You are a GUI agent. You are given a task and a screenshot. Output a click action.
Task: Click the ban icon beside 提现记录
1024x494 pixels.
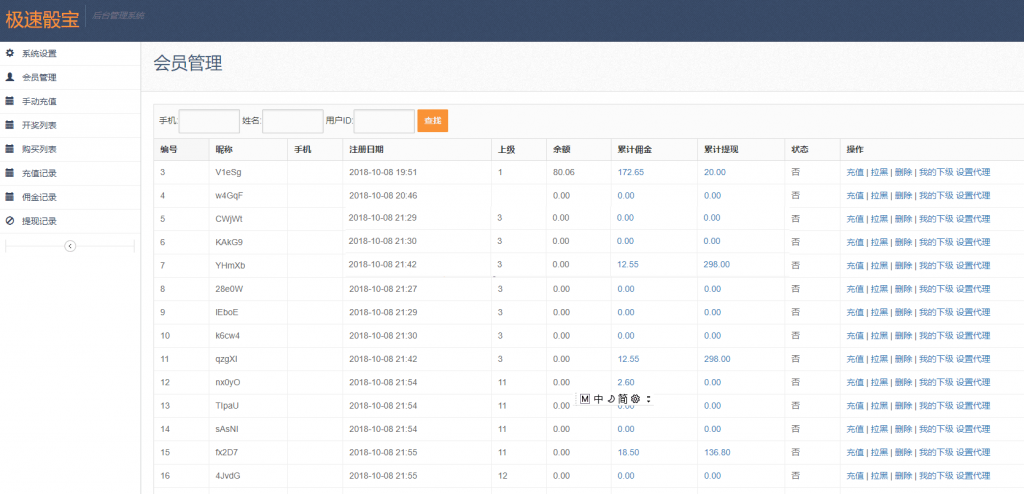click(10, 221)
